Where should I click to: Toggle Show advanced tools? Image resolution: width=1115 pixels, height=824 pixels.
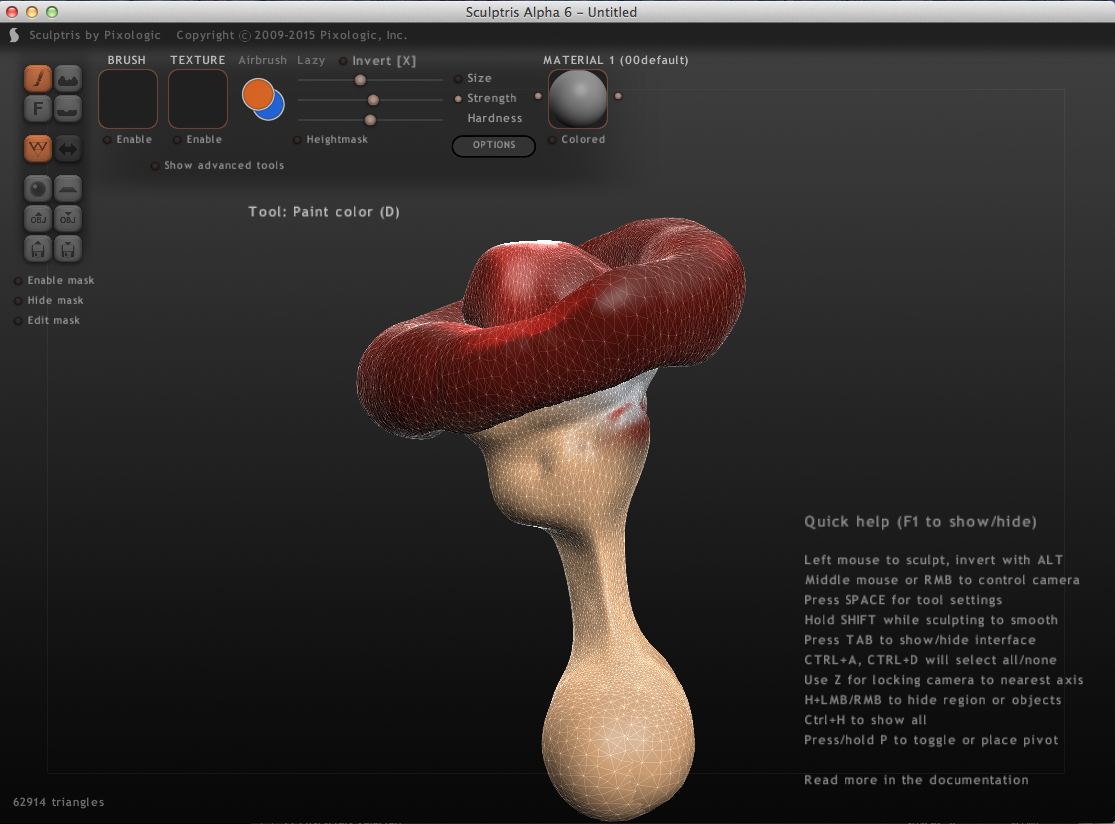pyautogui.click(x=155, y=166)
